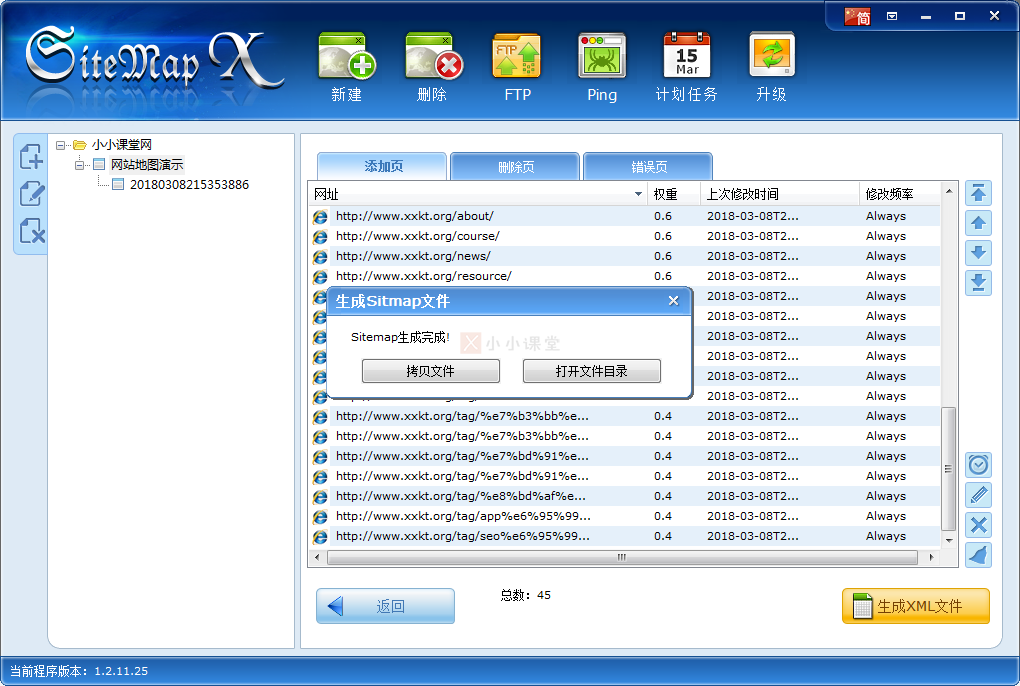Click the 简 language switch icon
1020x686 pixels.
coord(857,16)
